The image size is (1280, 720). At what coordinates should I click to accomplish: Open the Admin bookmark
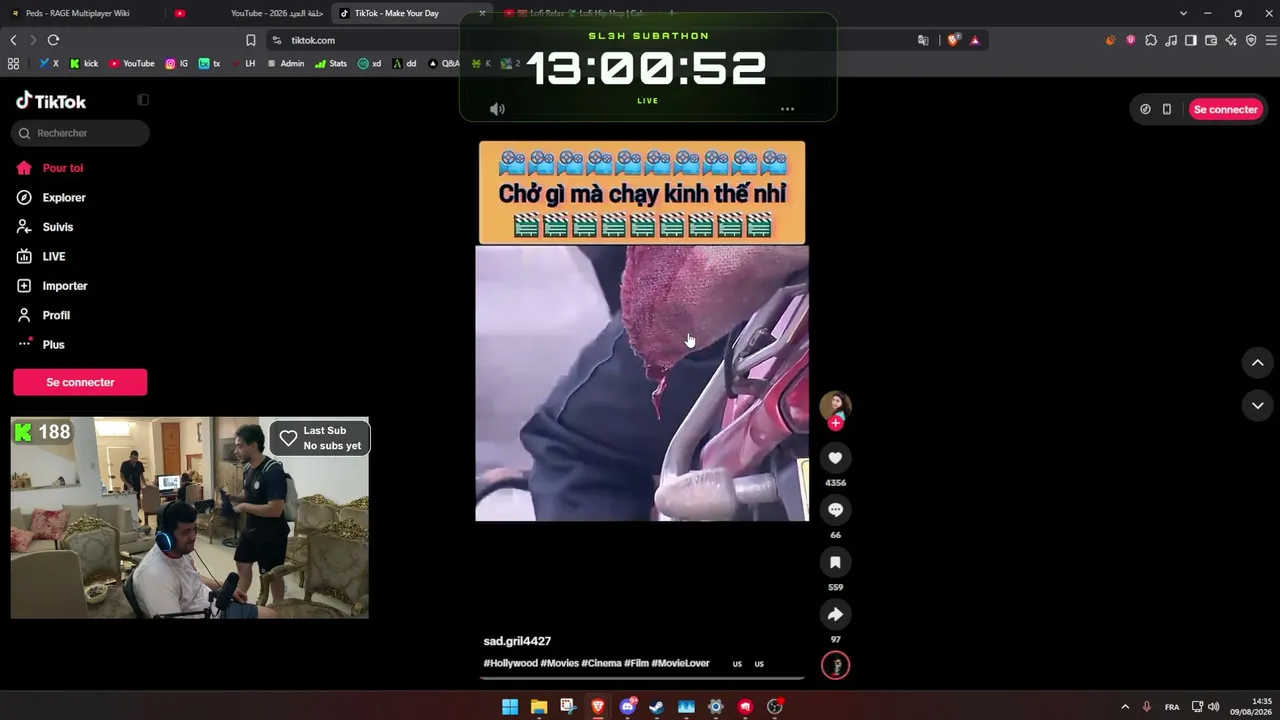click(x=285, y=63)
